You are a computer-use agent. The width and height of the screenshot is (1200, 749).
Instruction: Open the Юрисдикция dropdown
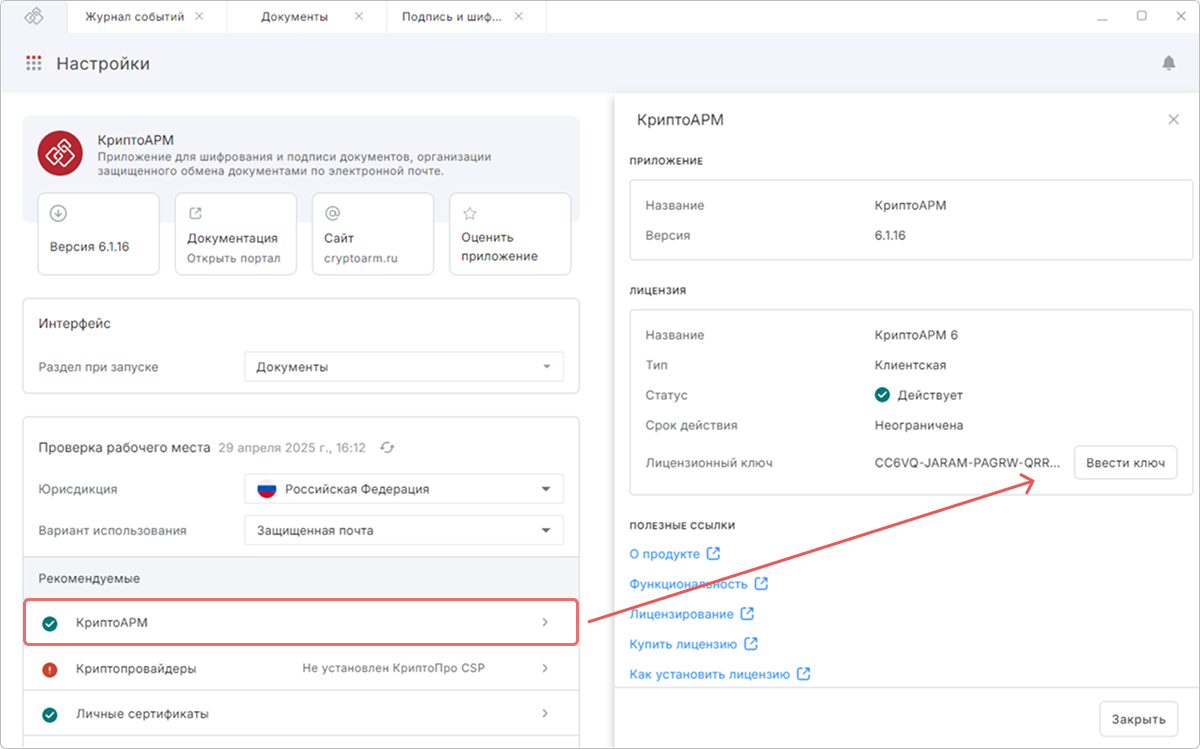[404, 489]
